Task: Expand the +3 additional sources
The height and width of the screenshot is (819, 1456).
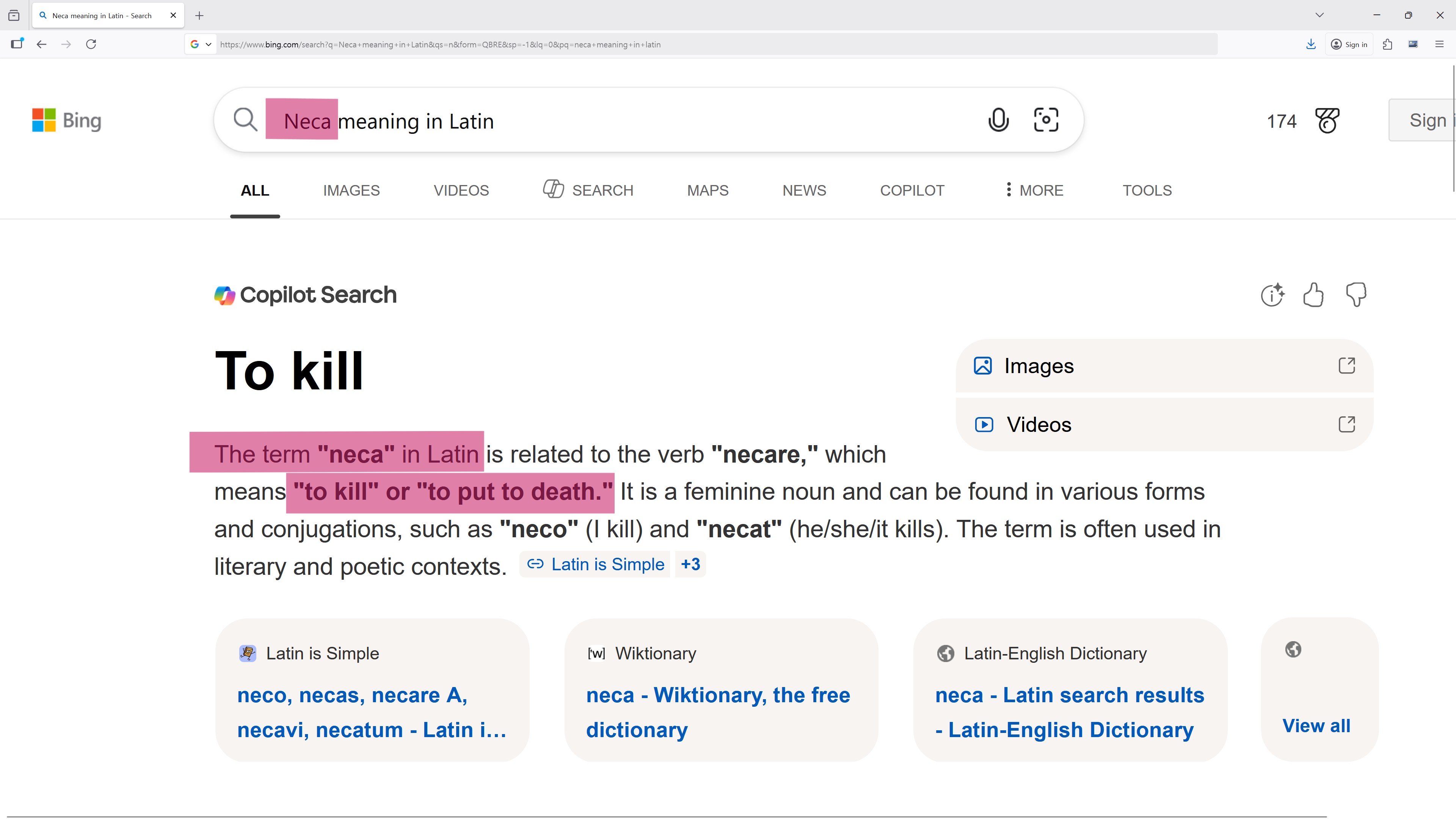Action: point(690,564)
